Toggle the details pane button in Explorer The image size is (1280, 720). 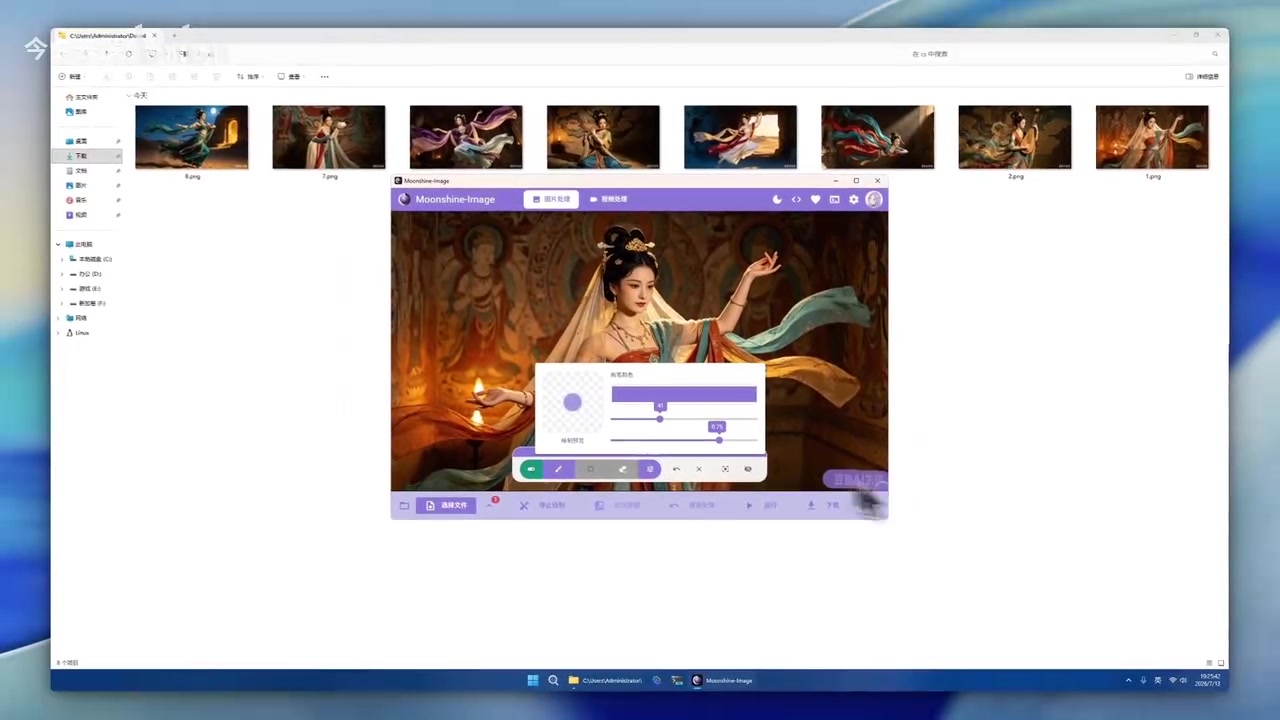click(x=1202, y=77)
